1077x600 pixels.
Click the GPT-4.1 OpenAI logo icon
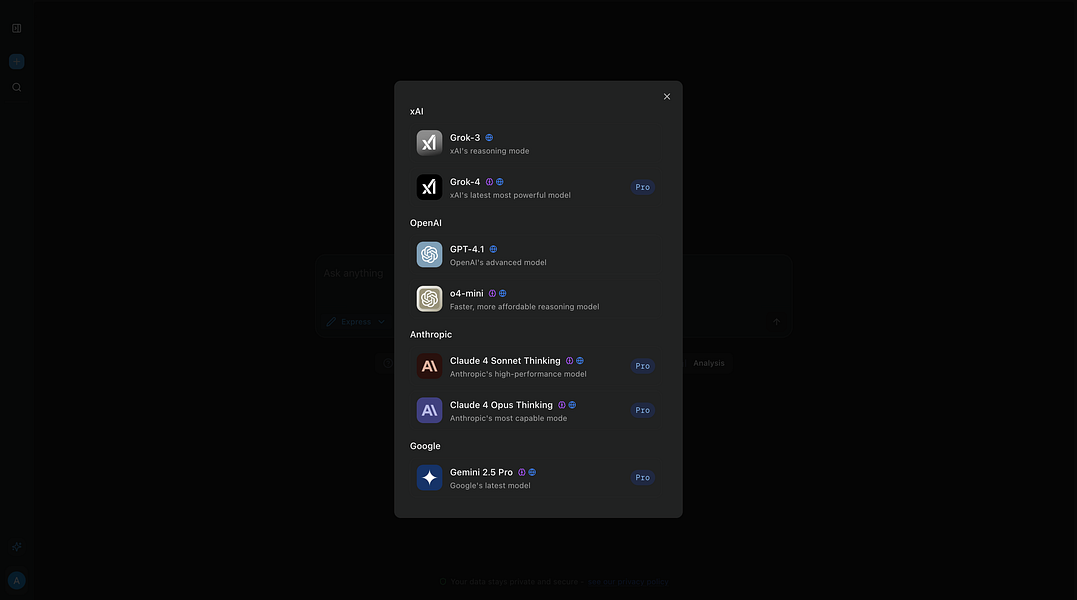coord(429,255)
